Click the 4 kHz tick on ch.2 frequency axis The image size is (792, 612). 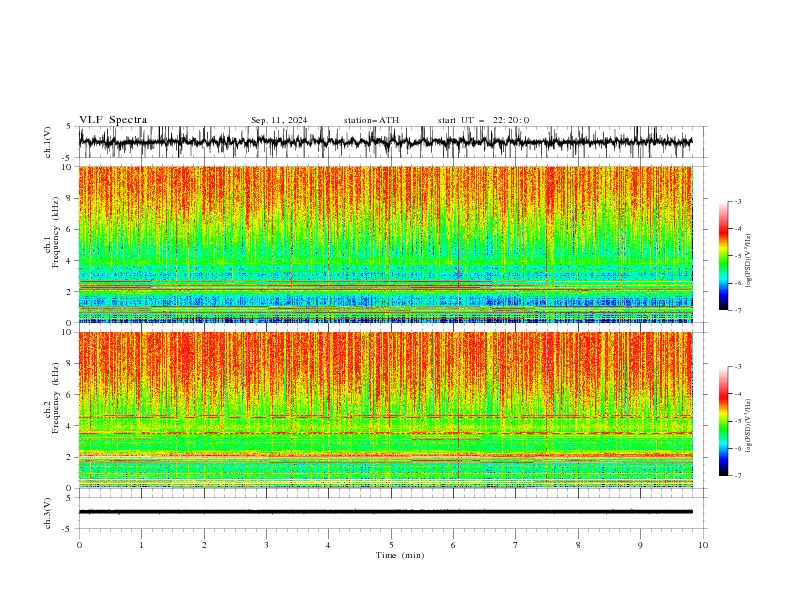coord(71,426)
